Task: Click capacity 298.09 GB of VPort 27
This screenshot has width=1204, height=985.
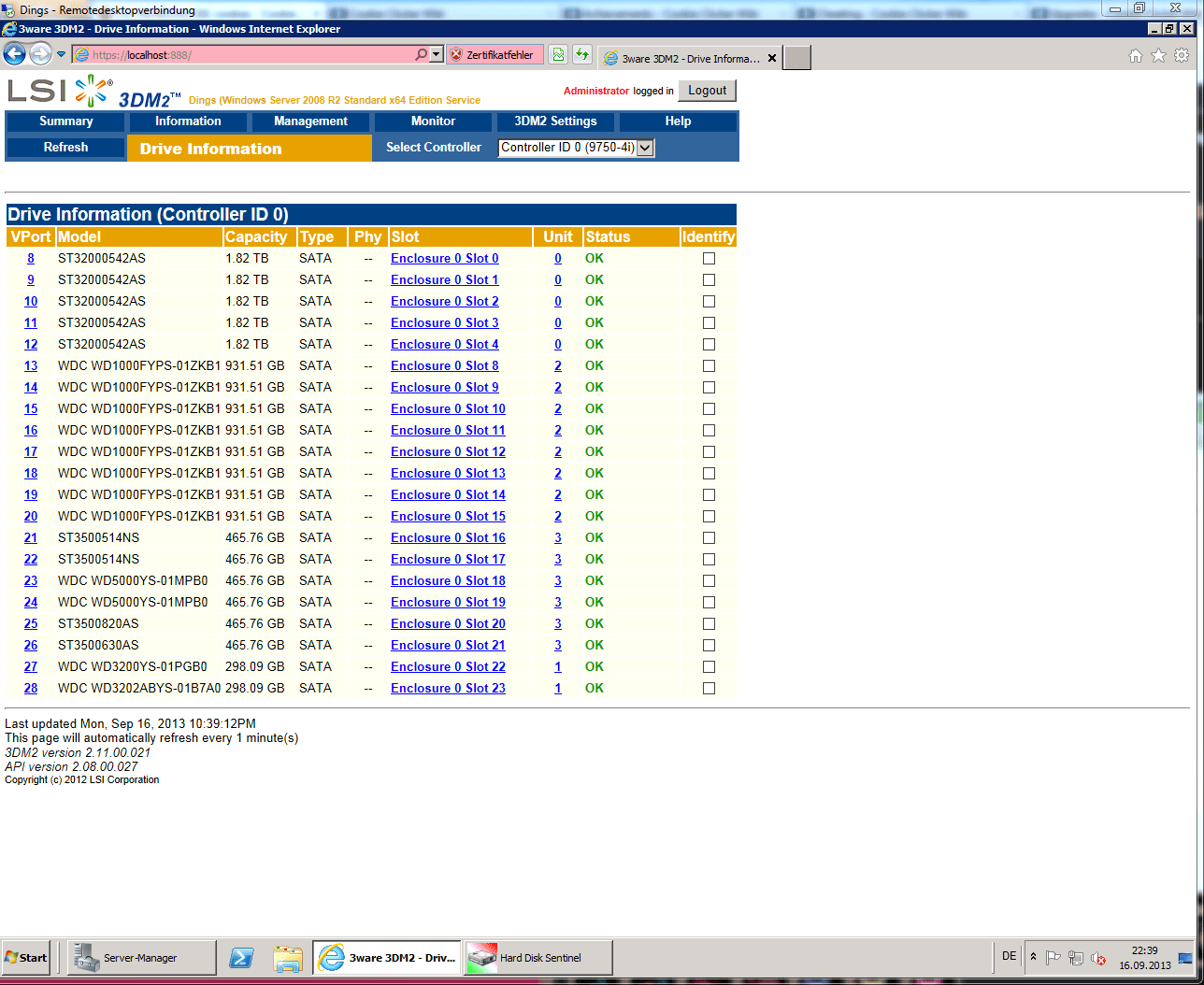Action: [254, 667]
